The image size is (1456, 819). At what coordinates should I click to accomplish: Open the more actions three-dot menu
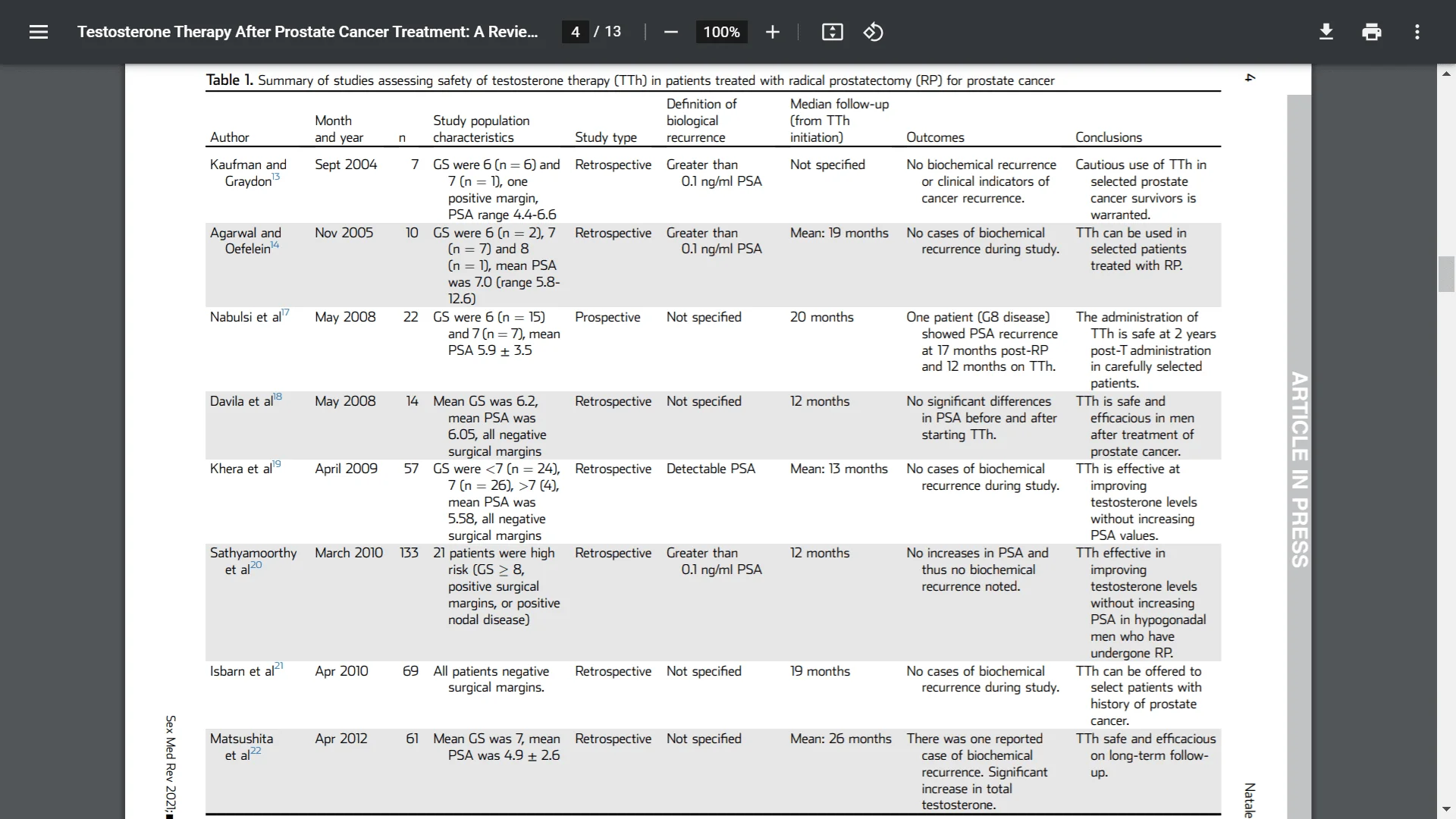pyautogui.click(x=1417, y=32)
